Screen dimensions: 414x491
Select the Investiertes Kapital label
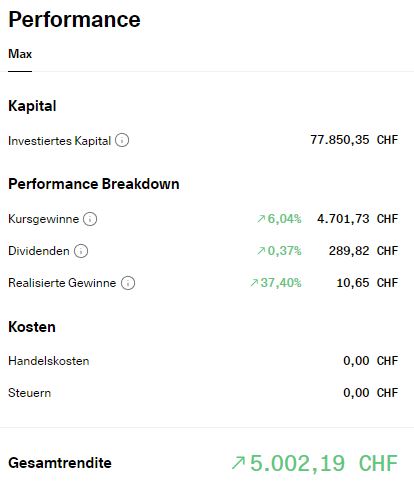[x=59, y=141]
